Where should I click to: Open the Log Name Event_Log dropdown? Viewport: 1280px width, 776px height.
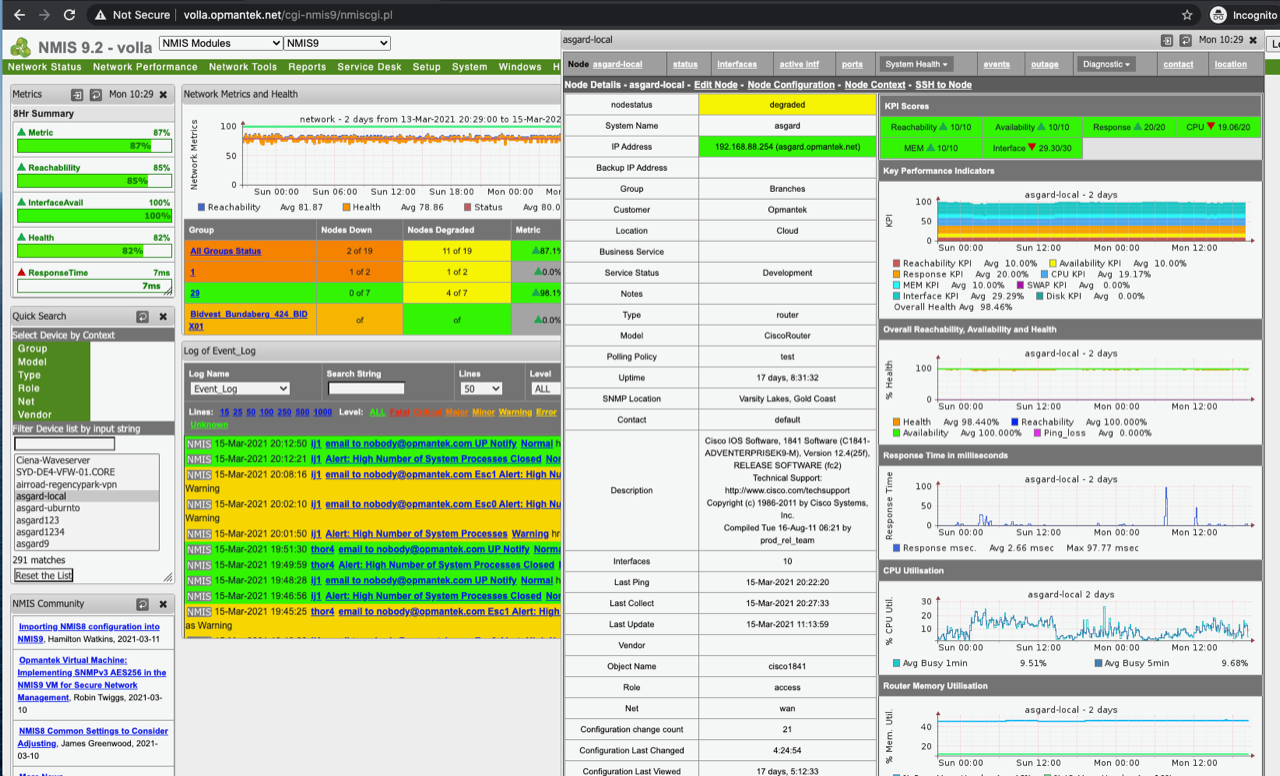tap(239, 388)
